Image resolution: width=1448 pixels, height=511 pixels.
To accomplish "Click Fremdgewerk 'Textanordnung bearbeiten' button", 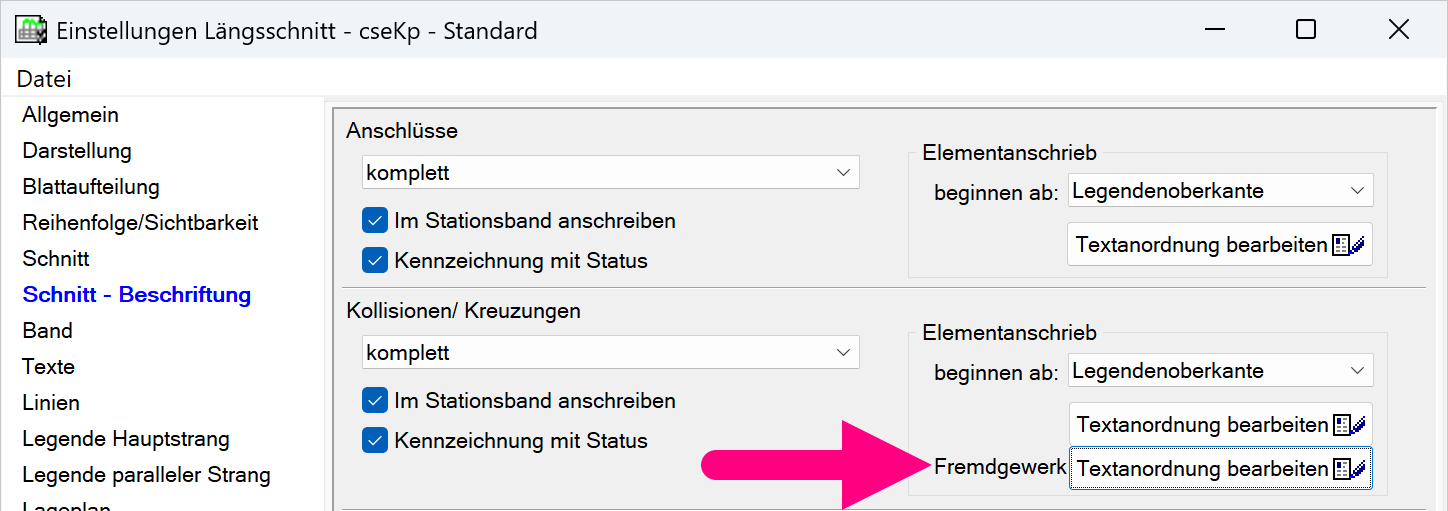I will (x=1220, y=469).
